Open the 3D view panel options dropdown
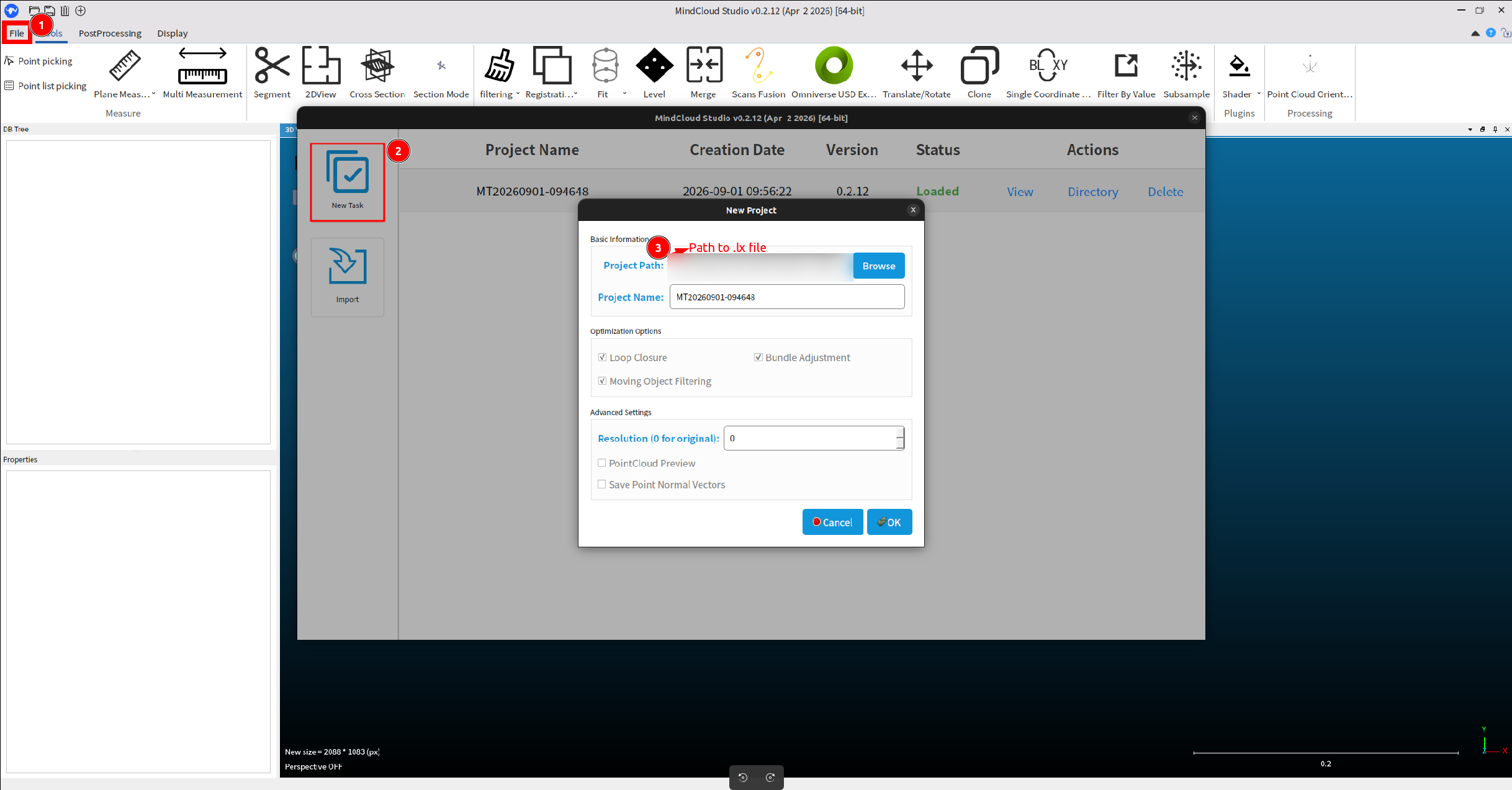Viewport: 1512px width, 790px height. coord(1470,129)
